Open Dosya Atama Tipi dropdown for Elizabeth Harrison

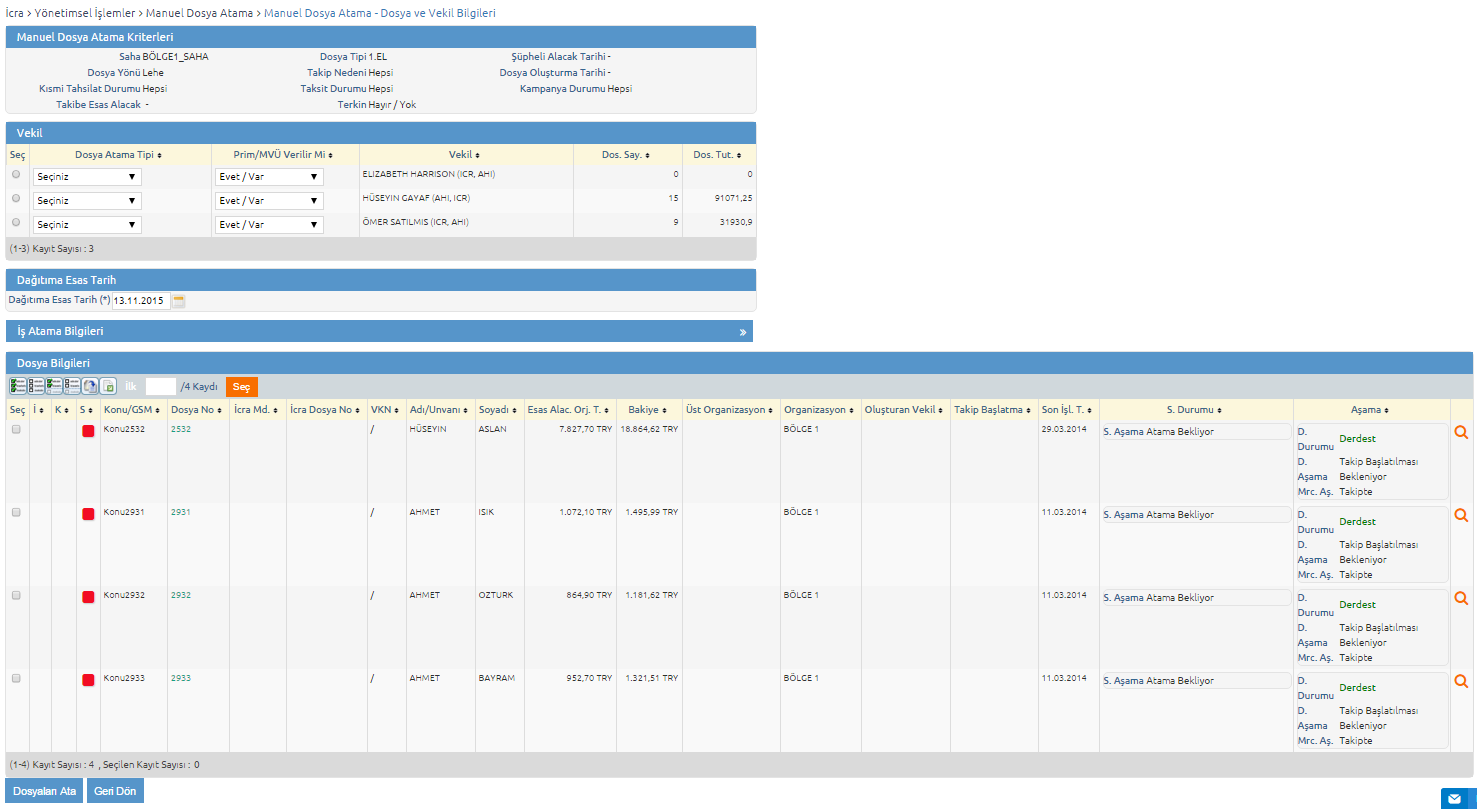click(x=87, y=177)
